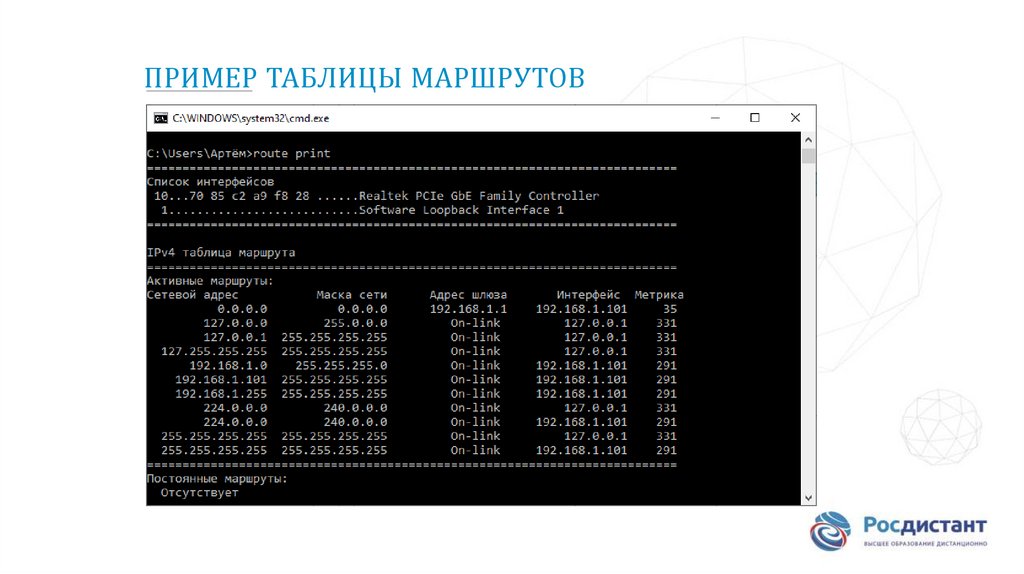Click the Постоянные маршруты: label

217,479
